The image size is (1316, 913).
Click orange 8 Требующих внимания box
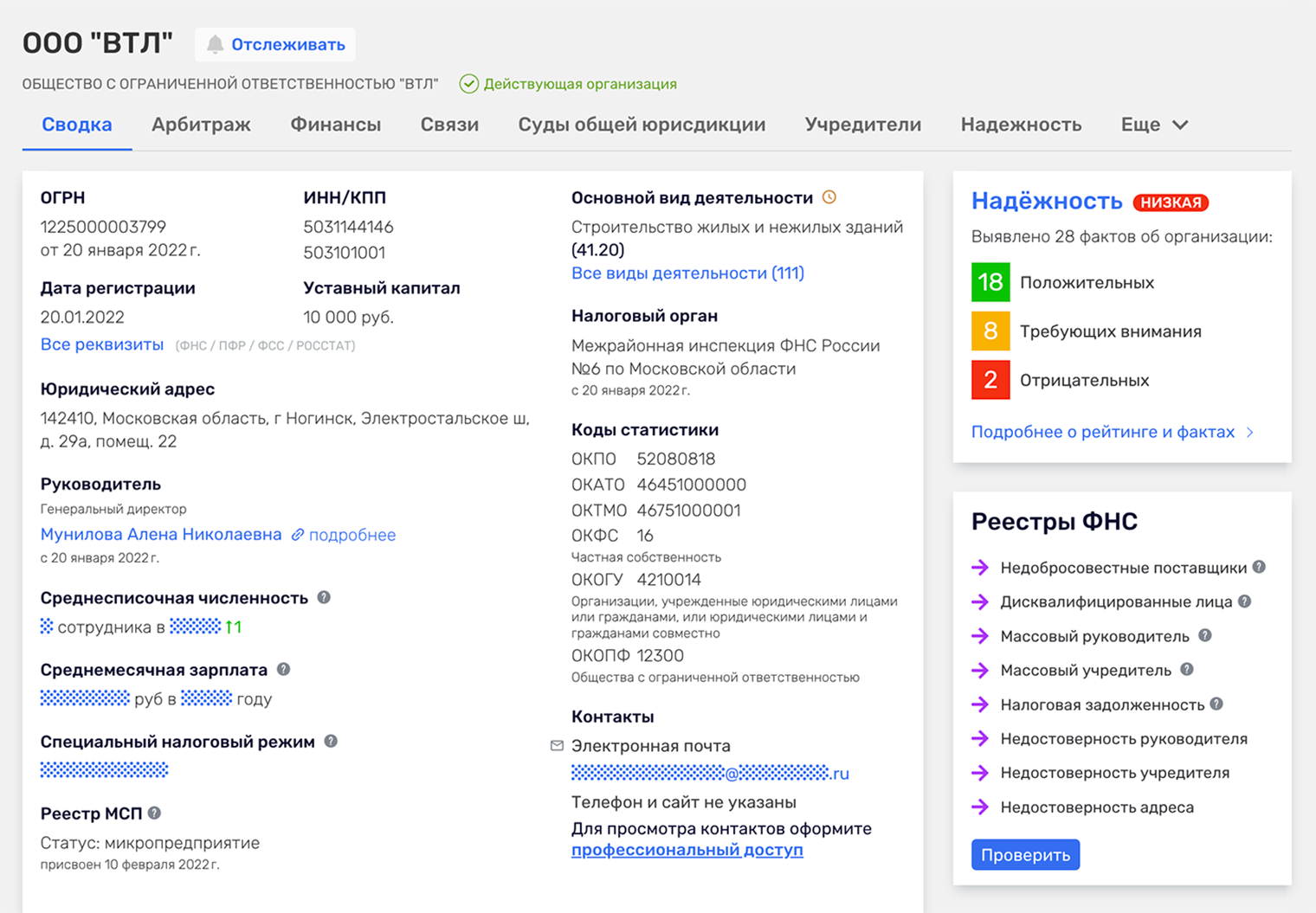pyautogui.click(x=990, y=331)
